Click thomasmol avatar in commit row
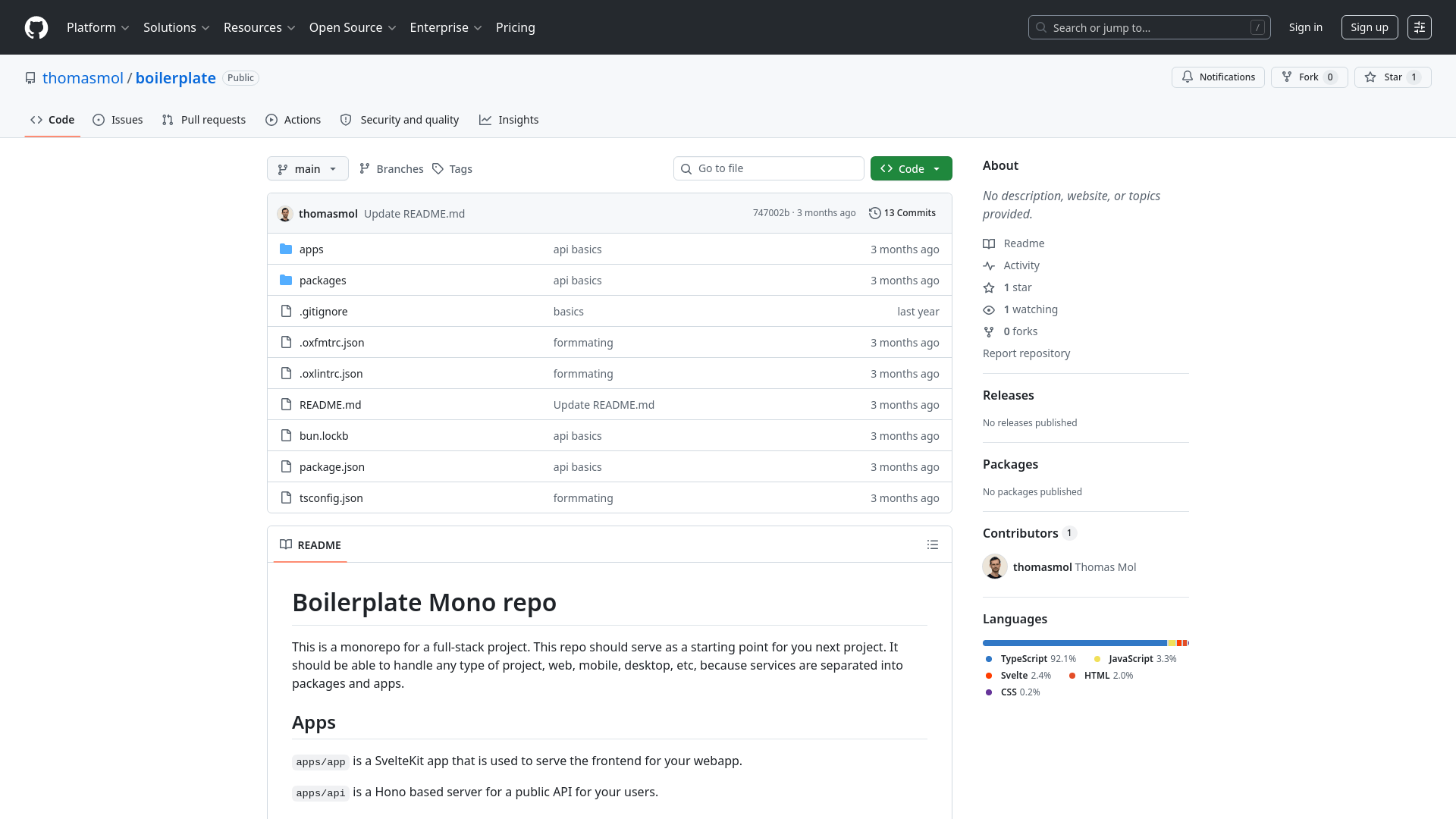The width and height of the screenshot is (1456, 819). [x=285, y=214]
